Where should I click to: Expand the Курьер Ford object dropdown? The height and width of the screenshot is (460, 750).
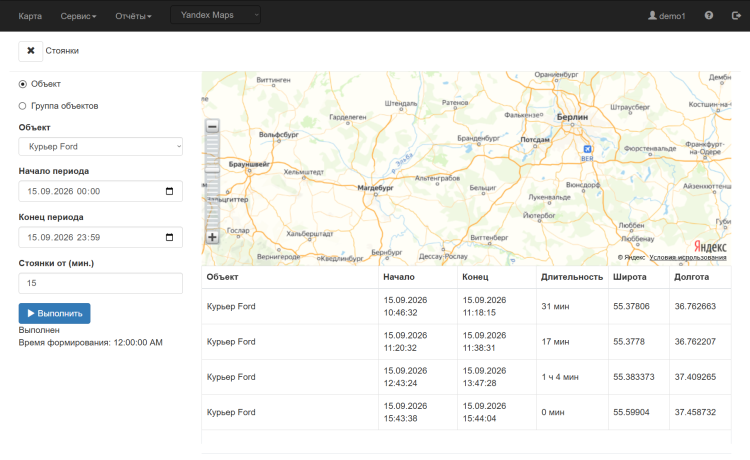[x=100, y=146]
